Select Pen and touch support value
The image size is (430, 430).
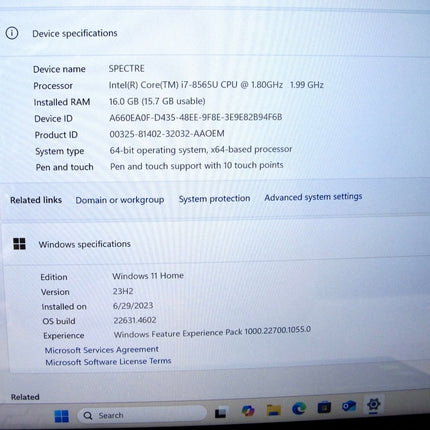tap(197, 166)
